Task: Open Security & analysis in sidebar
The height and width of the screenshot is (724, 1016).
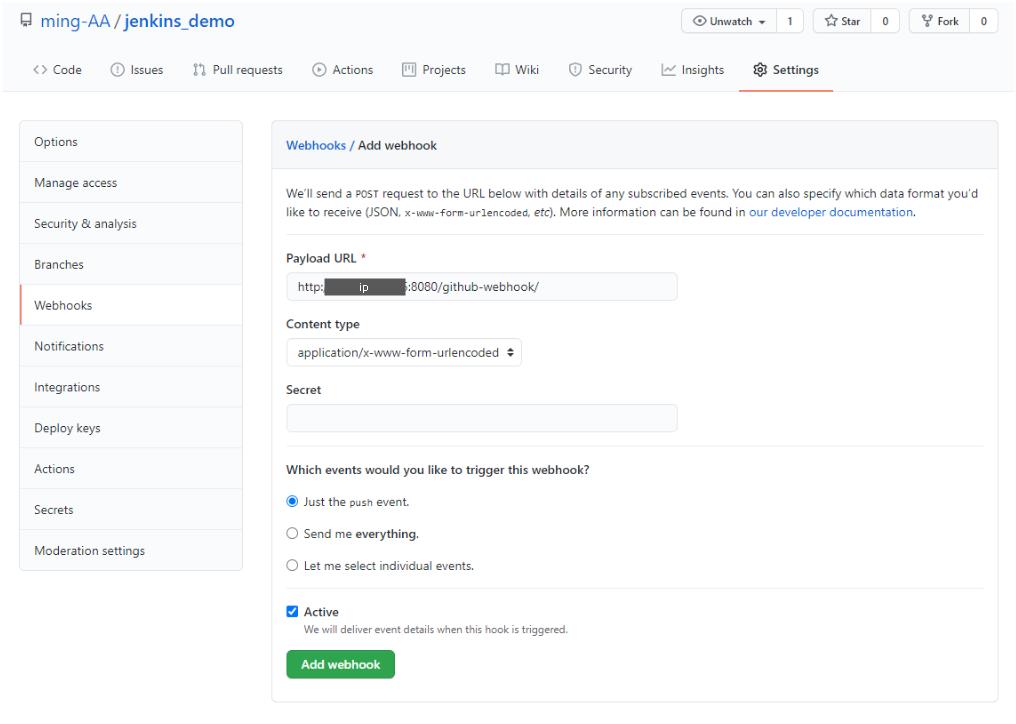Action: tap(131, 223)
